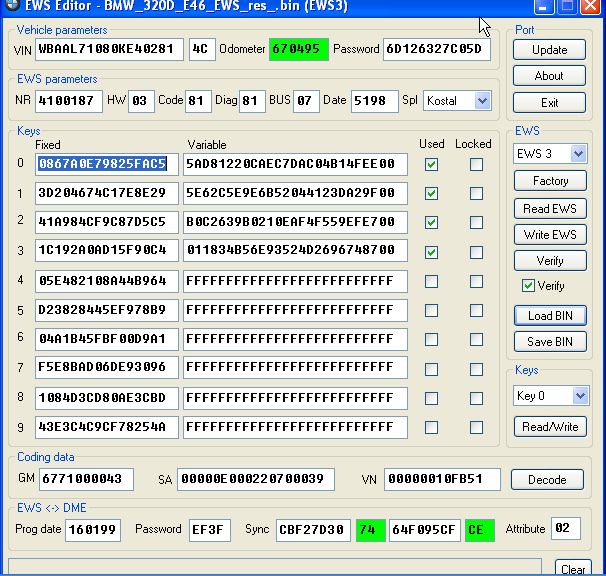Click key 9 fixed code 43E3C4C9CF78254A
This screenshot has height=576, width=606.
(x=107, y=427)
